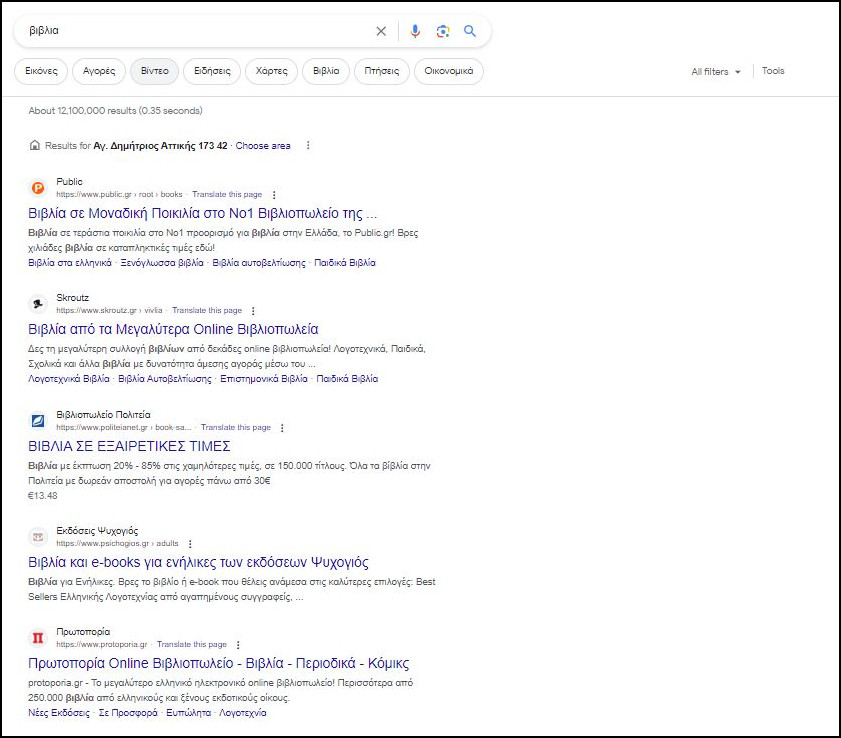Click the www.politeianet.gr breadcrumb URL

[x=123, y=427]
